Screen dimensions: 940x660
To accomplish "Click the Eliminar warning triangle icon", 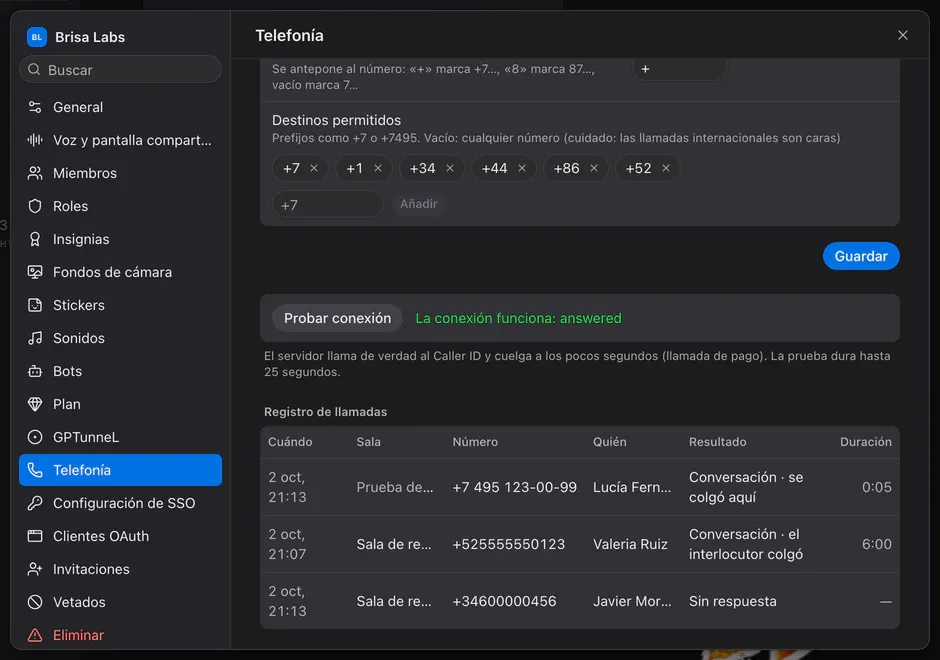I will [35, 635].
